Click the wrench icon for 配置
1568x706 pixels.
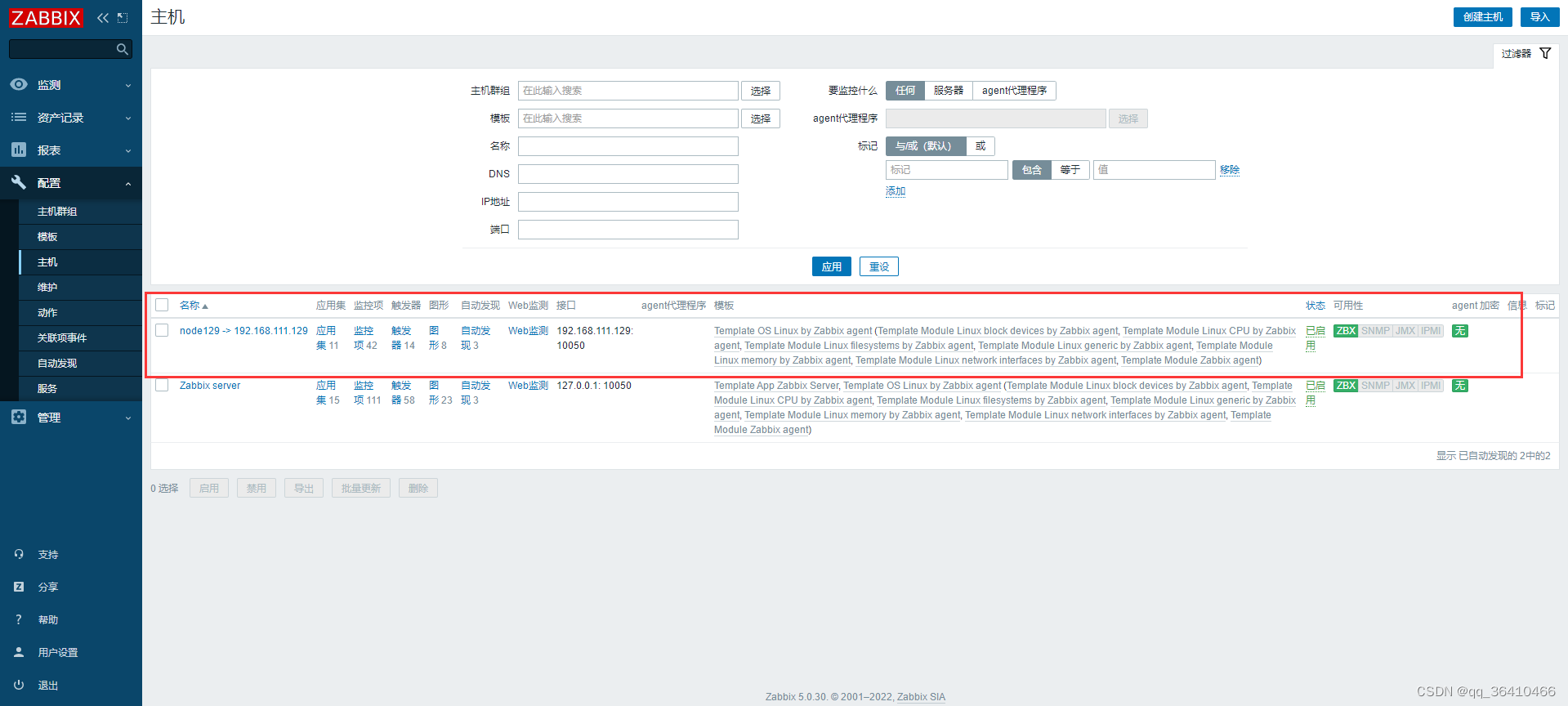(19, 182)
